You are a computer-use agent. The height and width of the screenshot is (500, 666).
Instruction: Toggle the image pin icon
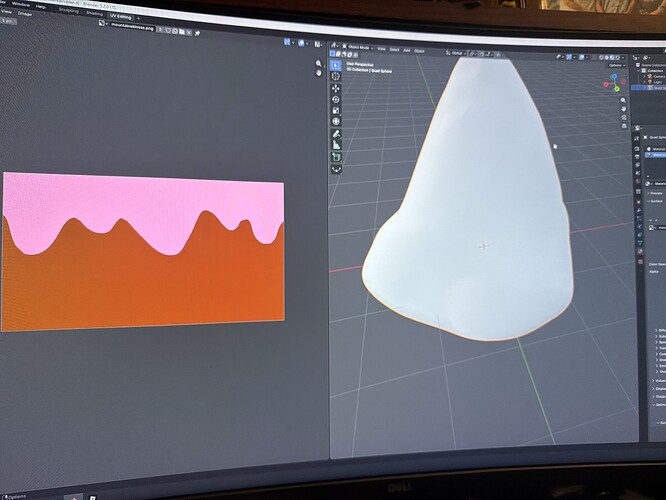coord(198,34)
